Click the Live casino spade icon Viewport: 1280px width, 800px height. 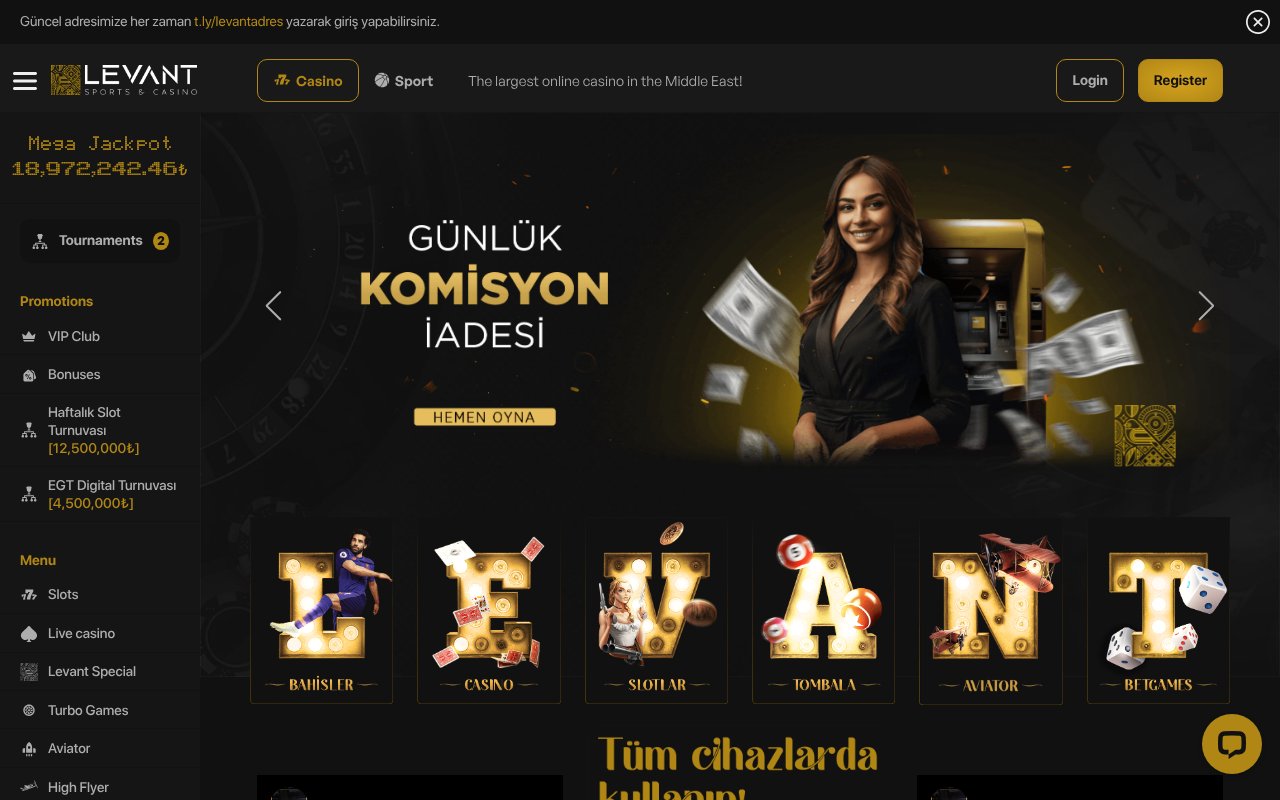(29, 634)
